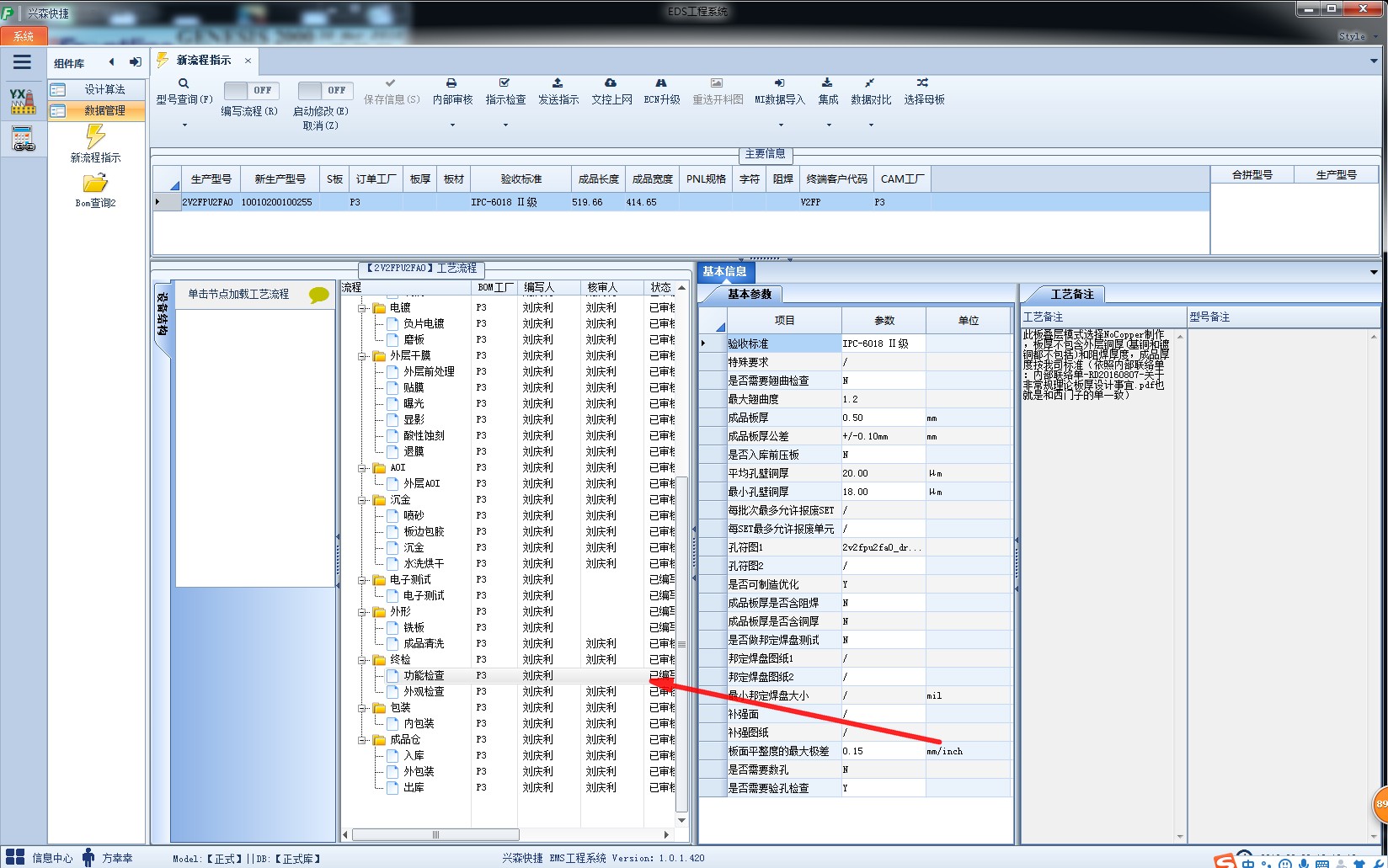The image size is (1388, 868).
Task: Select 基本参数 tab
Action: 750,294
